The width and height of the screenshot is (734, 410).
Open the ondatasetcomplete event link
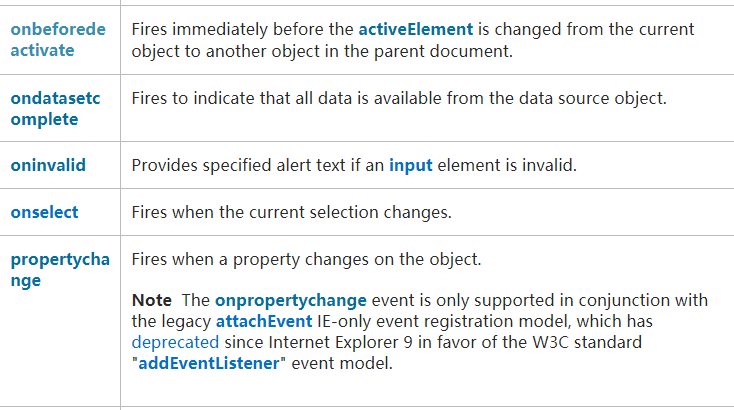55,109
